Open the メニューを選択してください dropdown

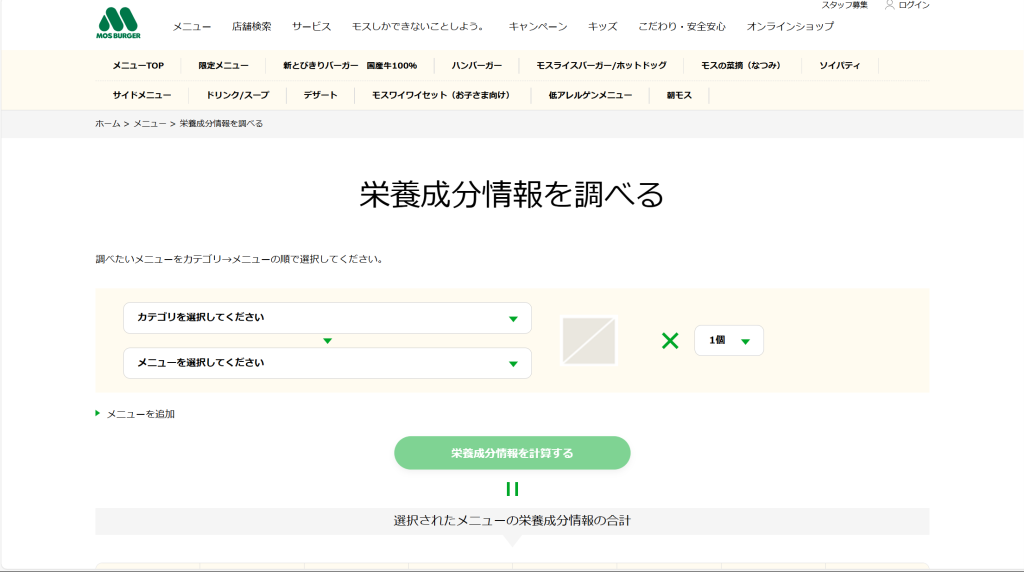(x=327, y=363)
